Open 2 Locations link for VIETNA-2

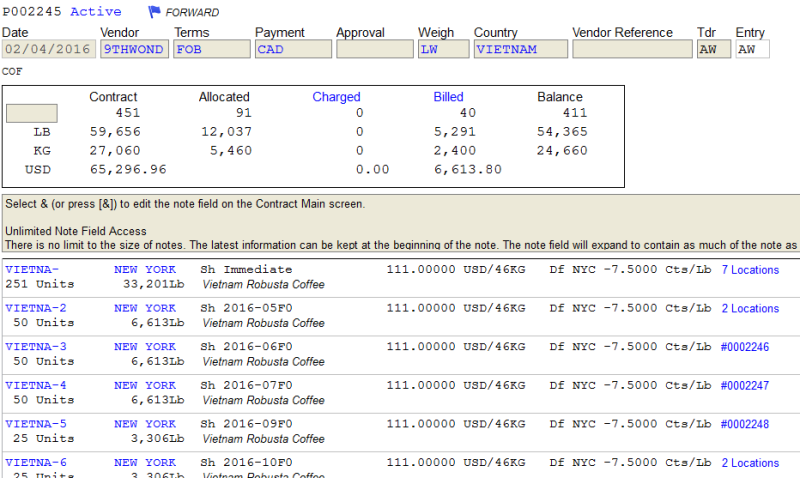(750, 309)
